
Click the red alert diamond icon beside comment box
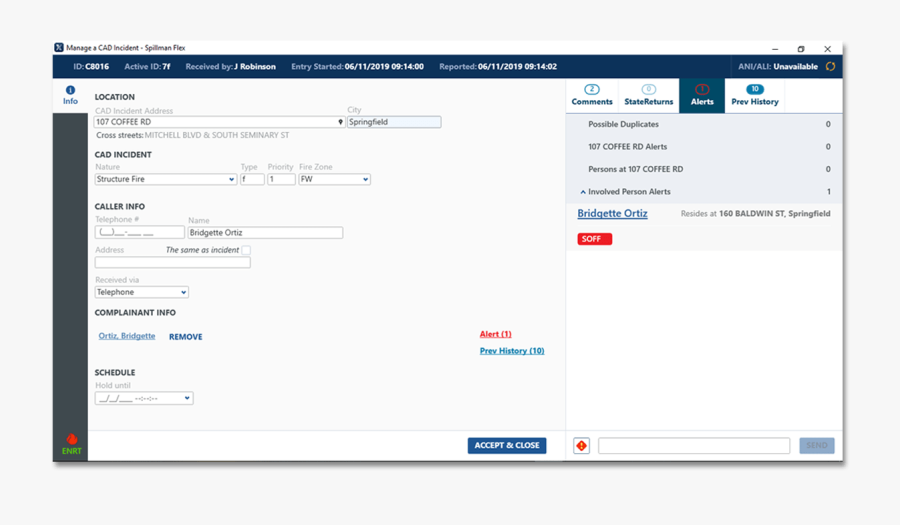click(x=581, y=446)
